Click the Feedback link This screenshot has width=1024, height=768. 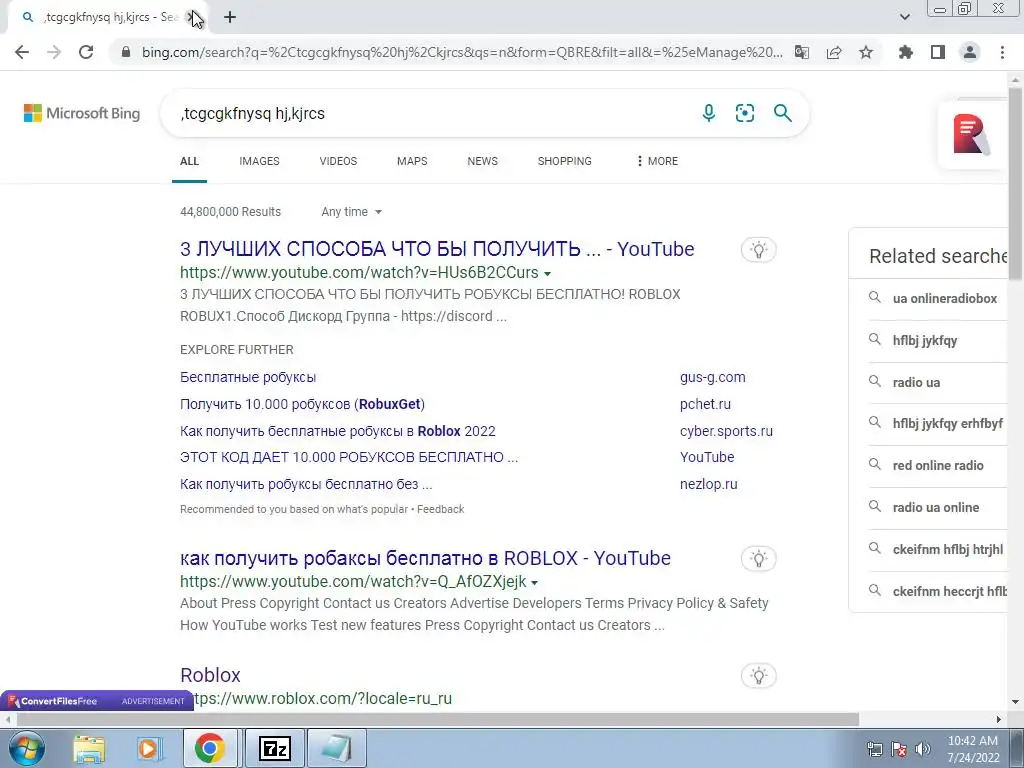(x=441, y=509)
